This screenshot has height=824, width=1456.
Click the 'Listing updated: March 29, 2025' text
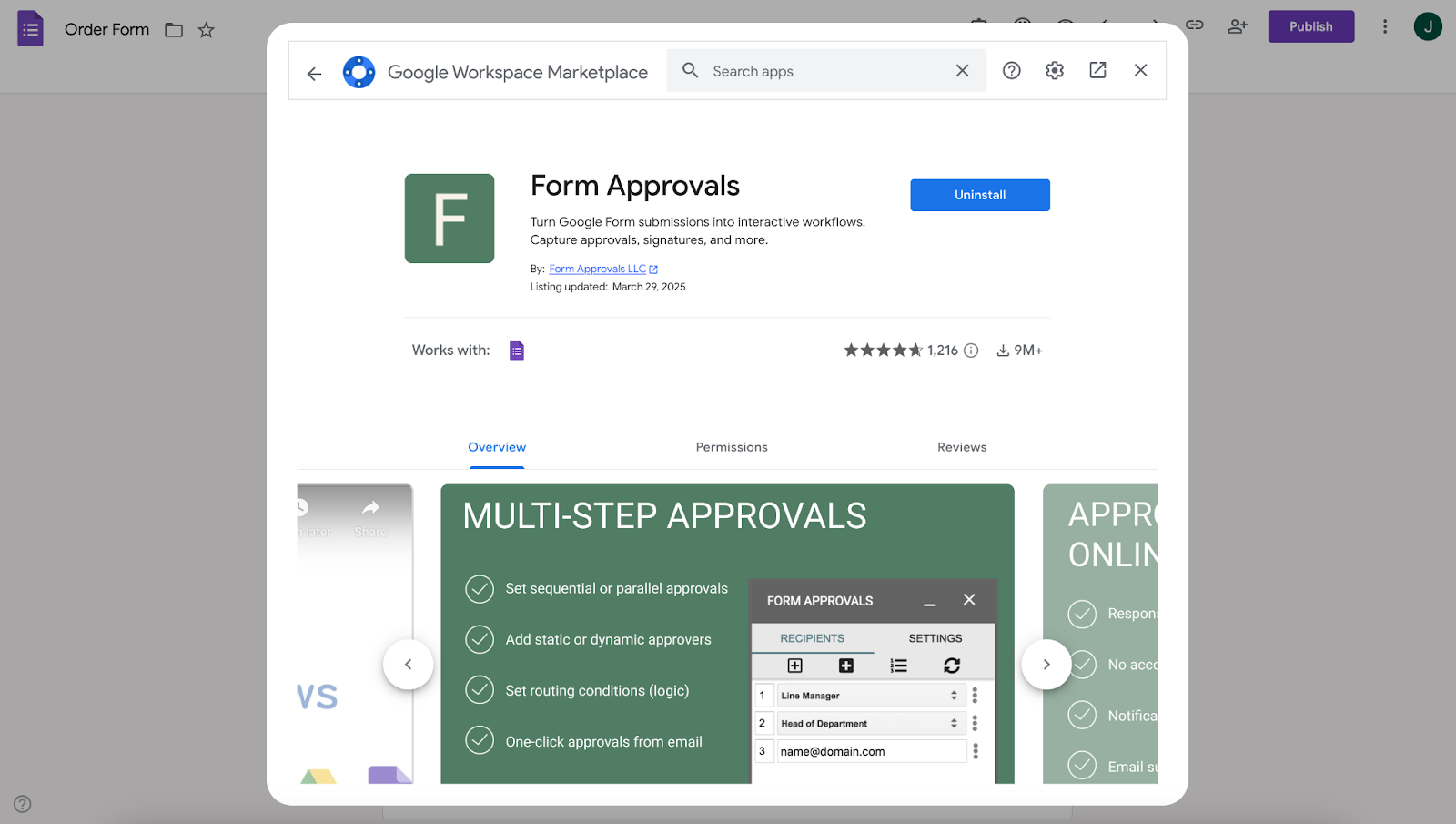click(x=608, y=287)
